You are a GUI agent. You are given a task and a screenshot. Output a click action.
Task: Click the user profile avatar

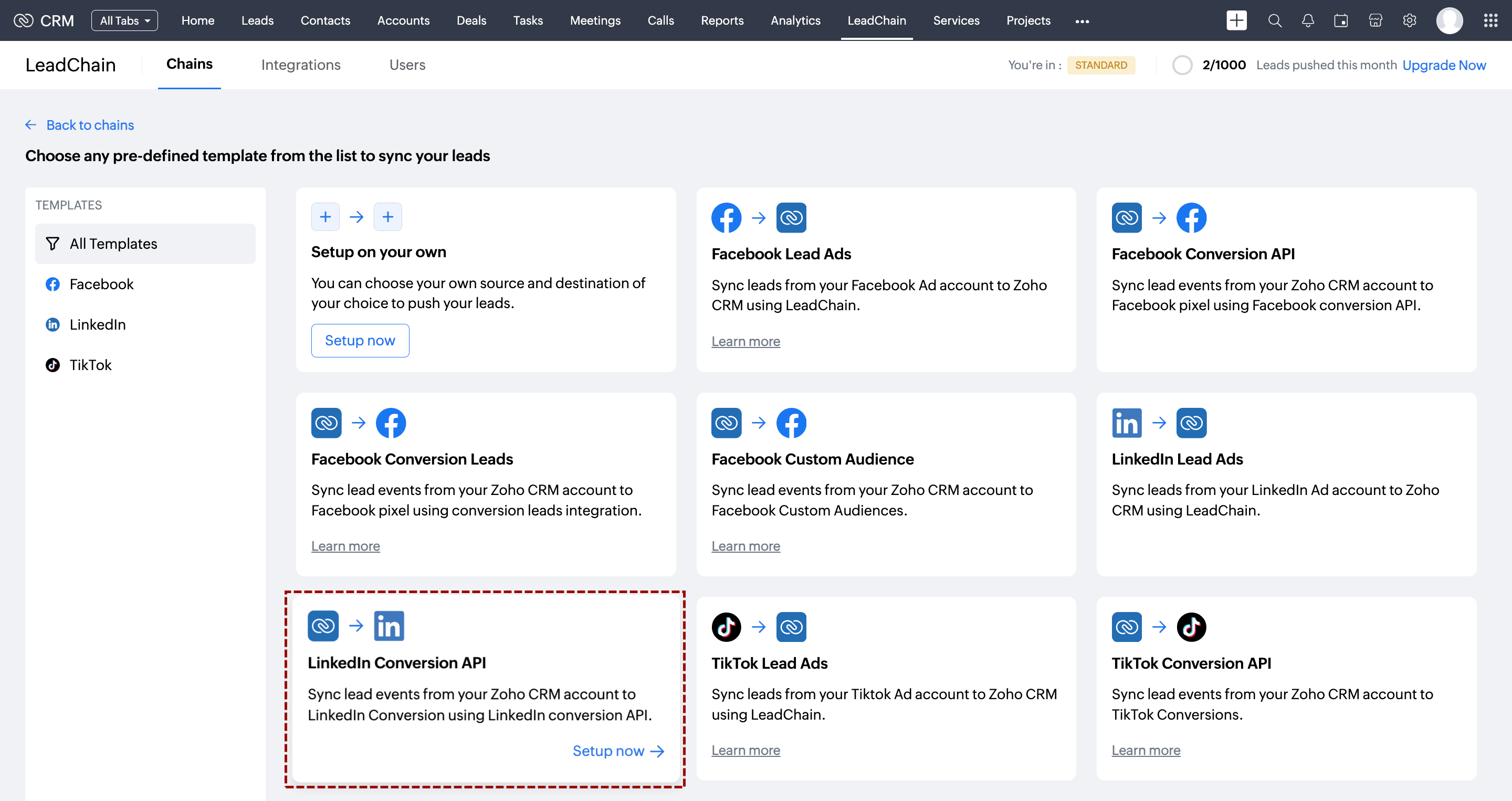[1449, 20]
